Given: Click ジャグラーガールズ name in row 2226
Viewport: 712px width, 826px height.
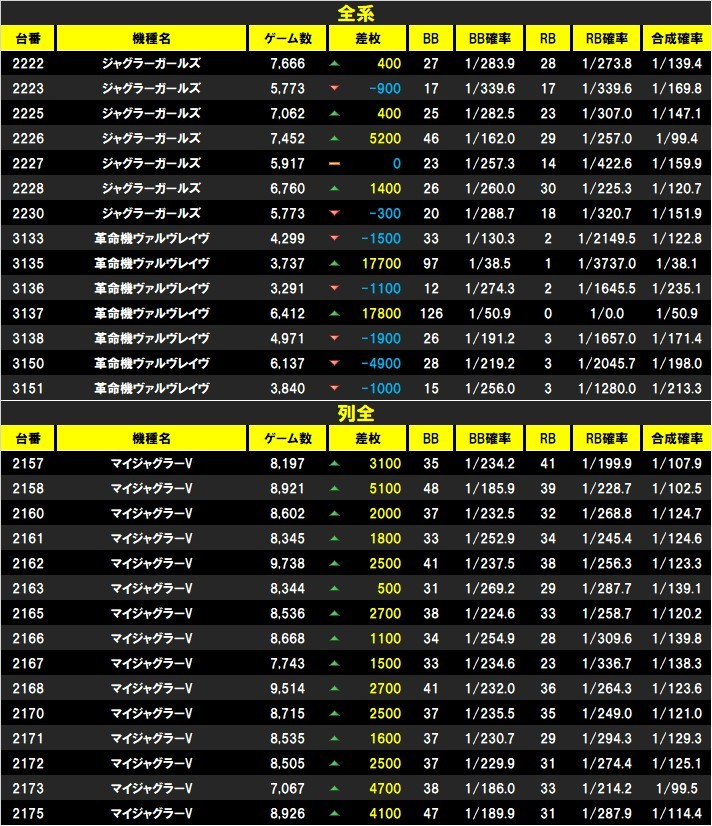Looking at the screenshot, I should [x=151, y=139].
